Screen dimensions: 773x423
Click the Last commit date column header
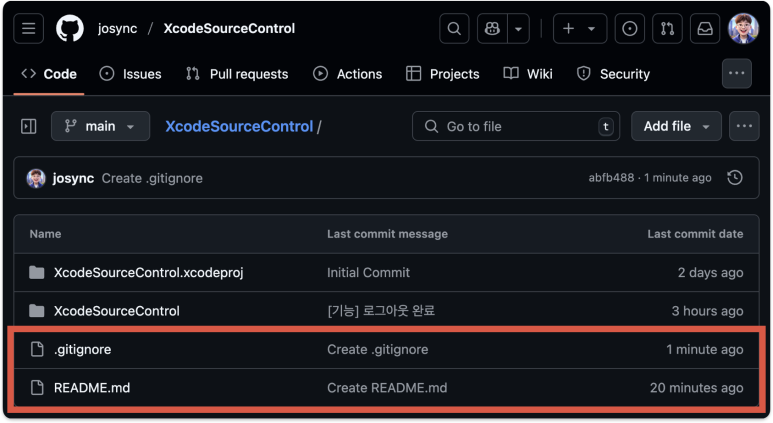695,234
